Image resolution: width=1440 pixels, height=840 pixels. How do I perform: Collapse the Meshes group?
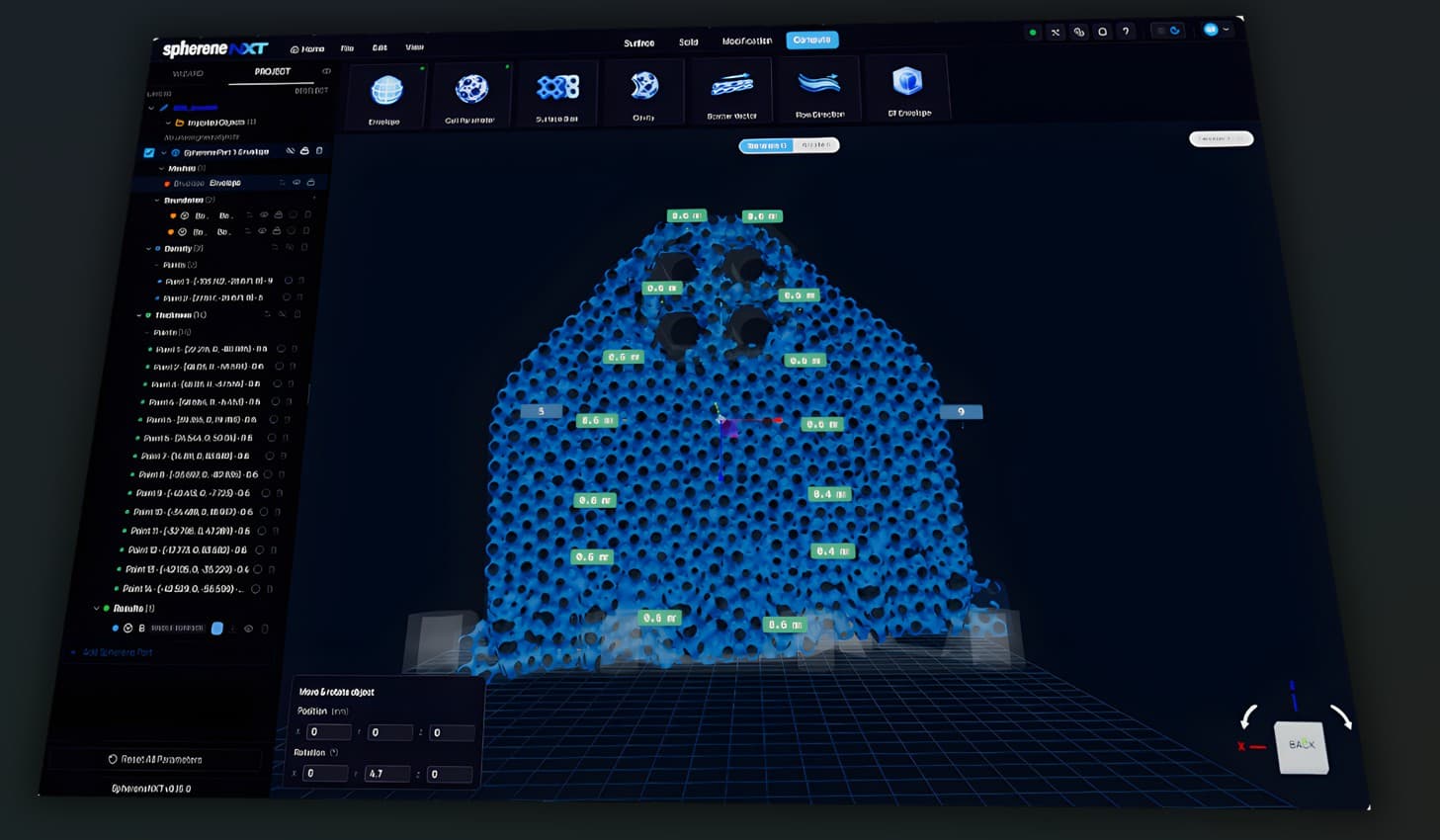[x=161, y=169]
